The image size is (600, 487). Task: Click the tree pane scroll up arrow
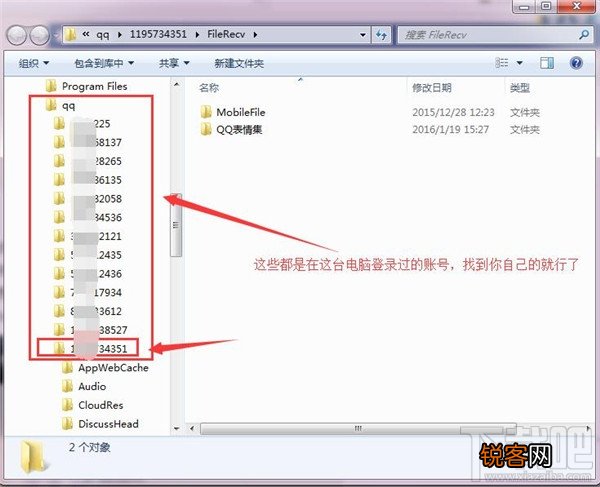[176, 84]
